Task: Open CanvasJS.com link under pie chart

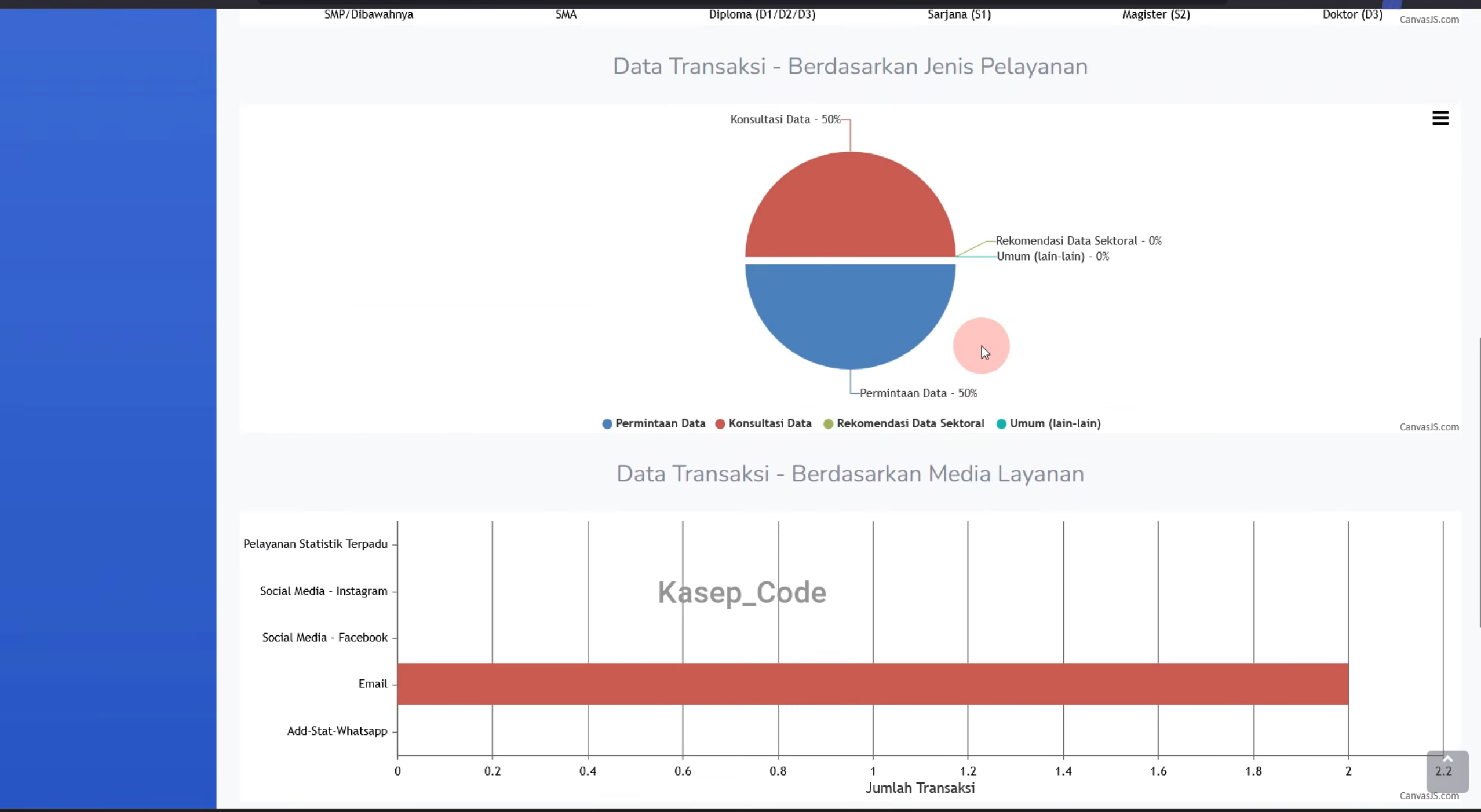Action: pyautogui.click(x=1429, y=427)
